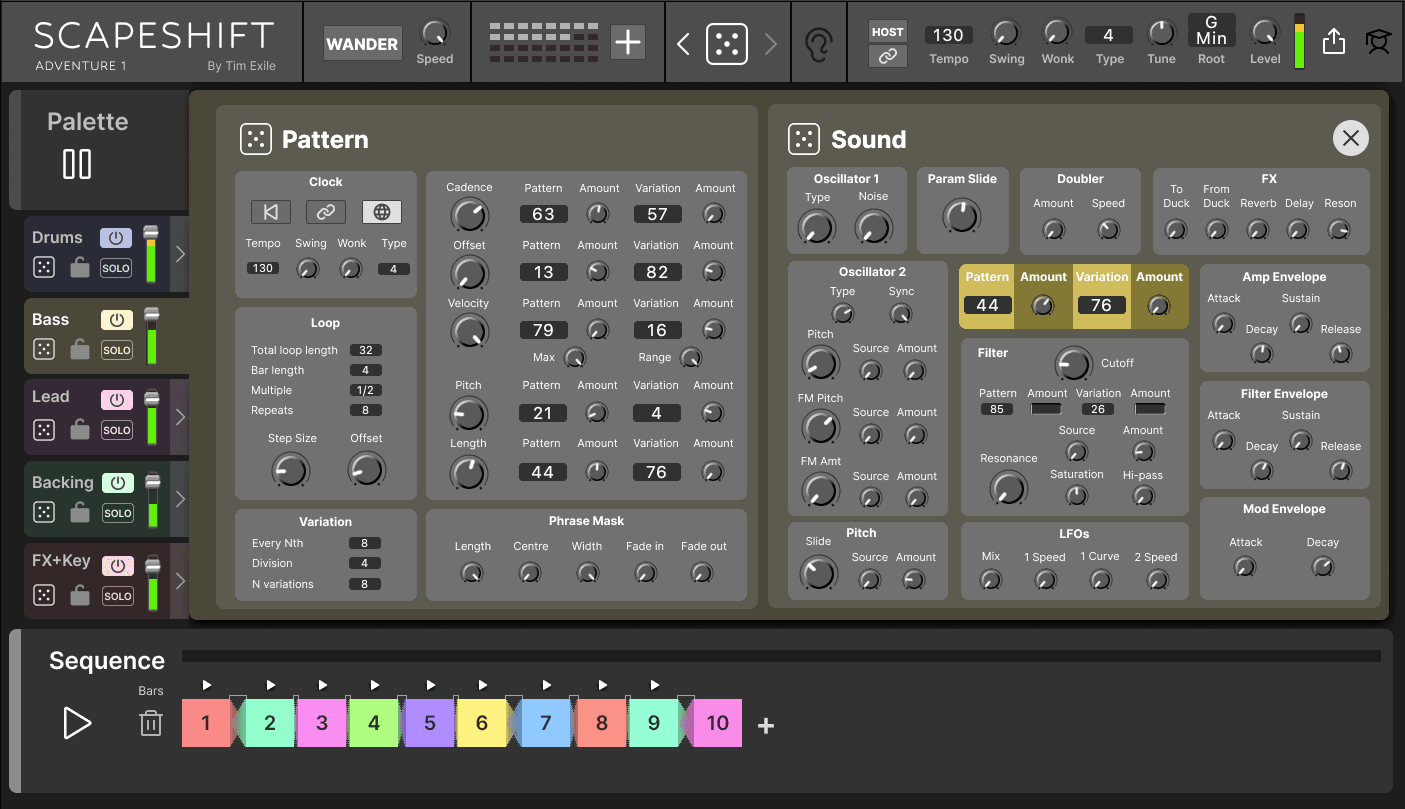The height and width of the screenshot is (809, 1405).
Task: Randomize the Lead track with its dice icon
Action: coord(44,430)
